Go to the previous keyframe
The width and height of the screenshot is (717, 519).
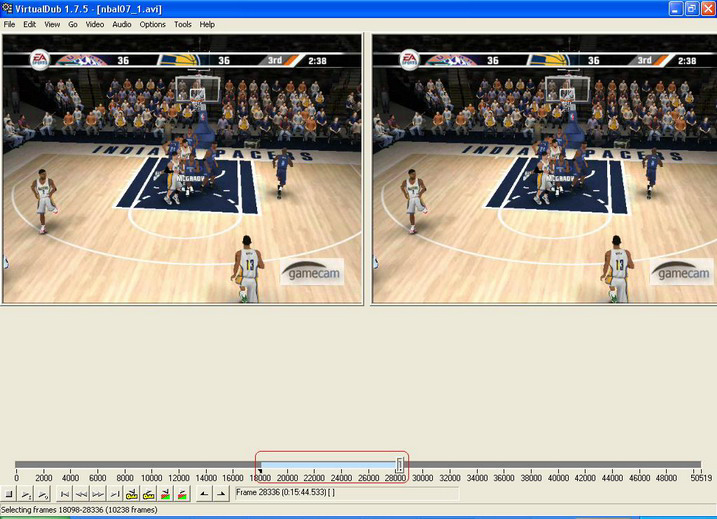pos(132,494)
